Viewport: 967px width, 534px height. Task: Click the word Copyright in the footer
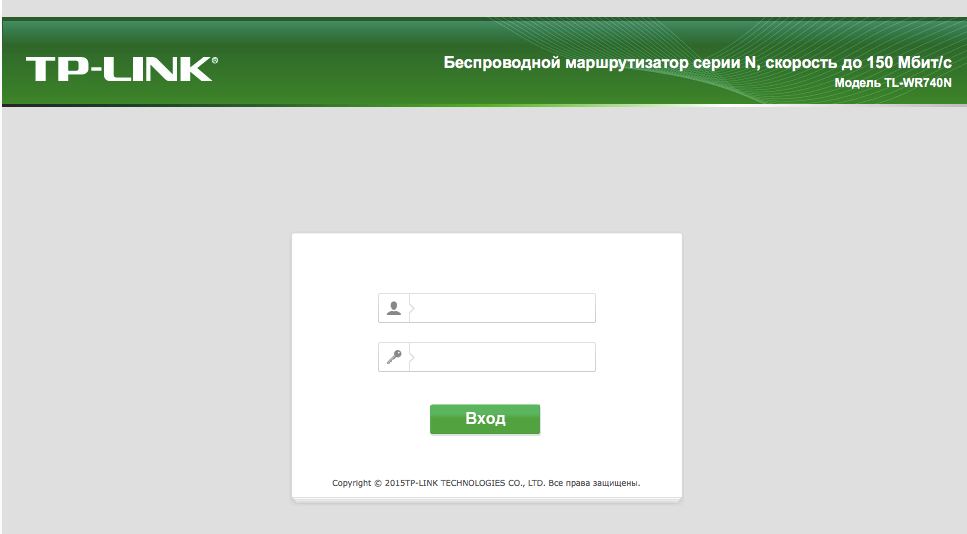pos(352,483)
